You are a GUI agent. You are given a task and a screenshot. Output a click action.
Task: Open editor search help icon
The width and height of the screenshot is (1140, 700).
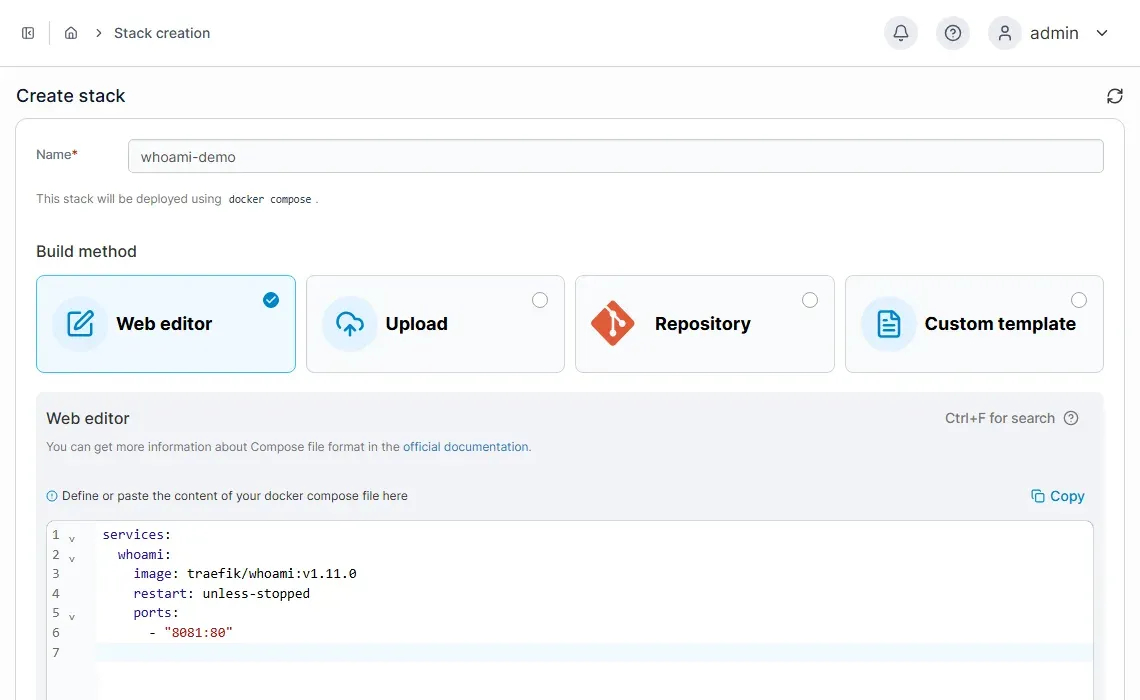point(1071,418)
